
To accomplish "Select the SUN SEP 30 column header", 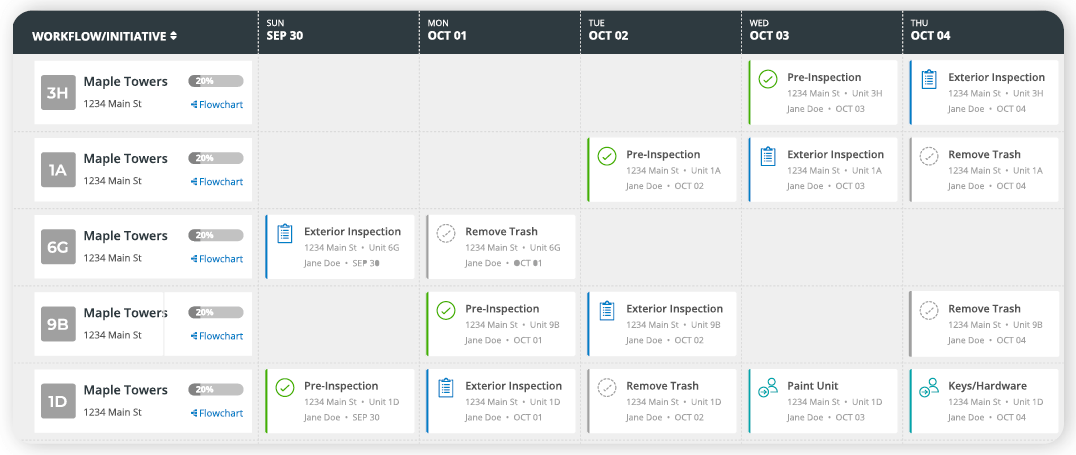I will click(285, 30).
